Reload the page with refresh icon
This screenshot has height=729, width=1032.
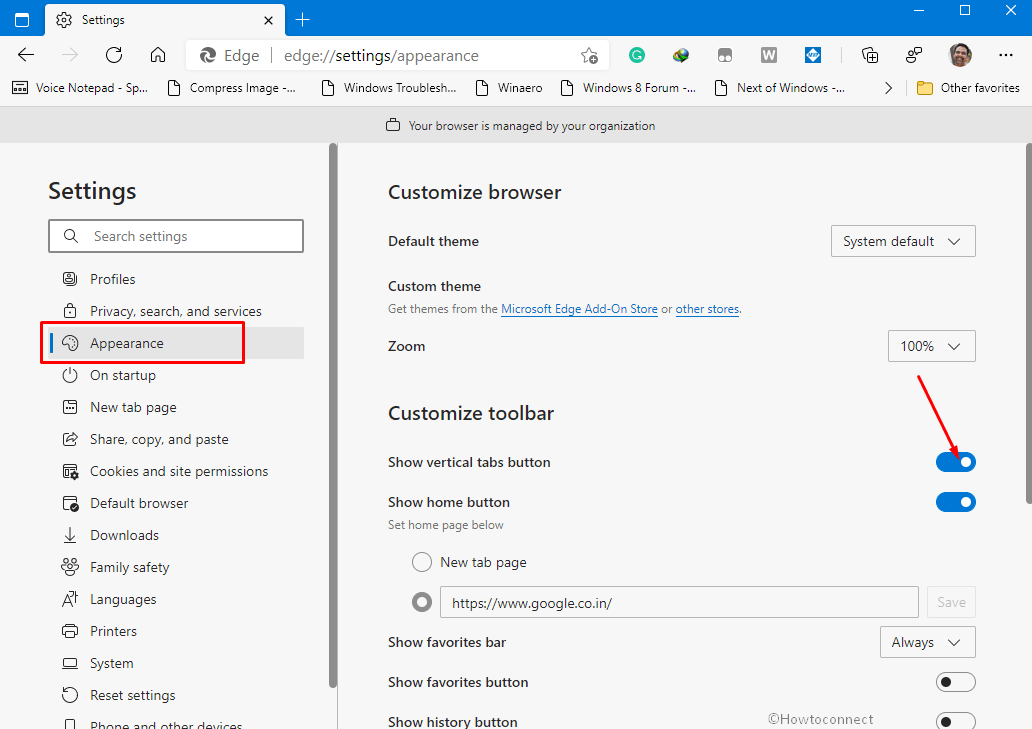[114, 55]
